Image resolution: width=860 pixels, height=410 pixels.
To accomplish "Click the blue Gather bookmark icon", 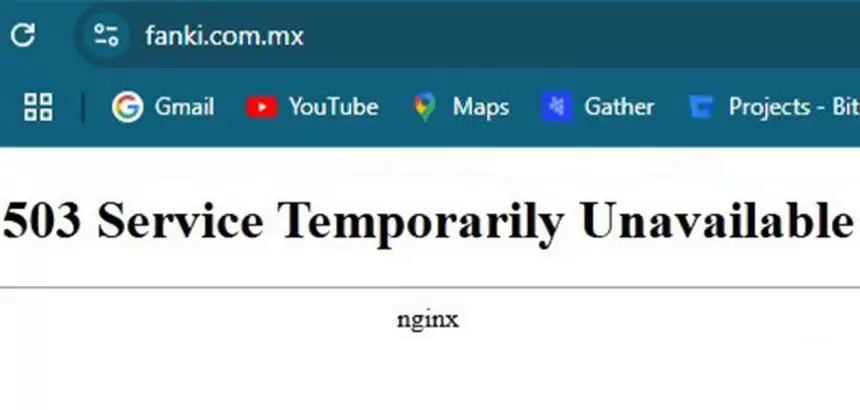I will (557, 106).
